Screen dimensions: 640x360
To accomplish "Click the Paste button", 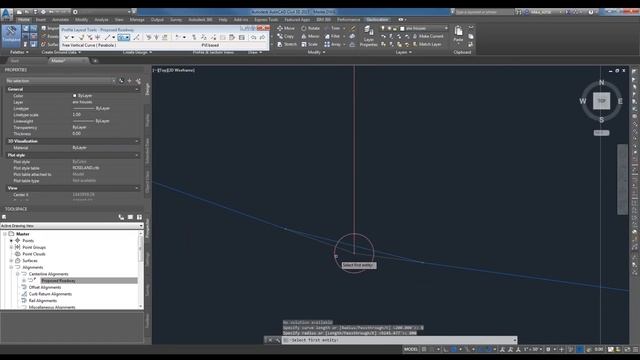I will pyautogui.click(x=458, y=33).
